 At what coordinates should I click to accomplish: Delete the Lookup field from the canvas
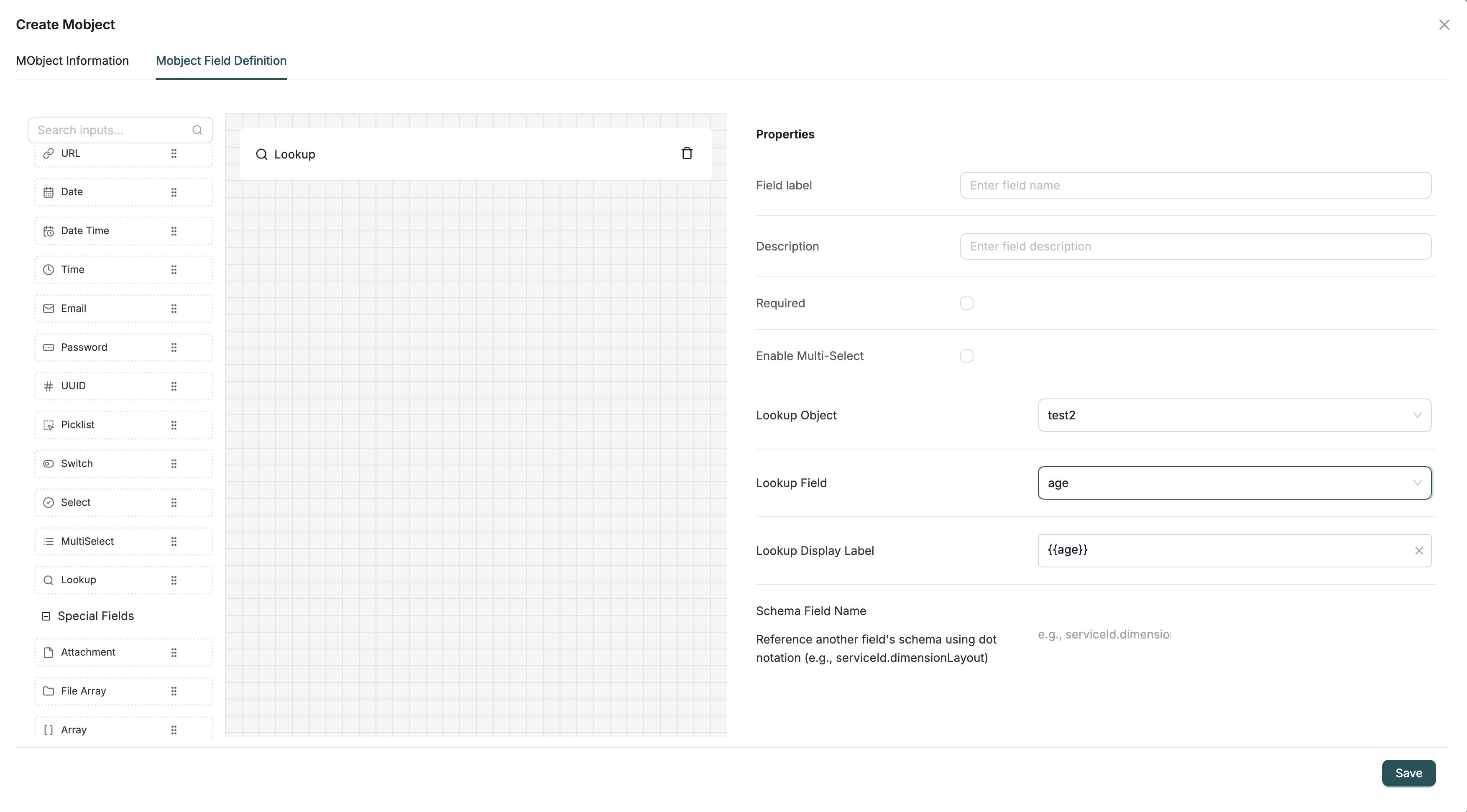[687, 153]
